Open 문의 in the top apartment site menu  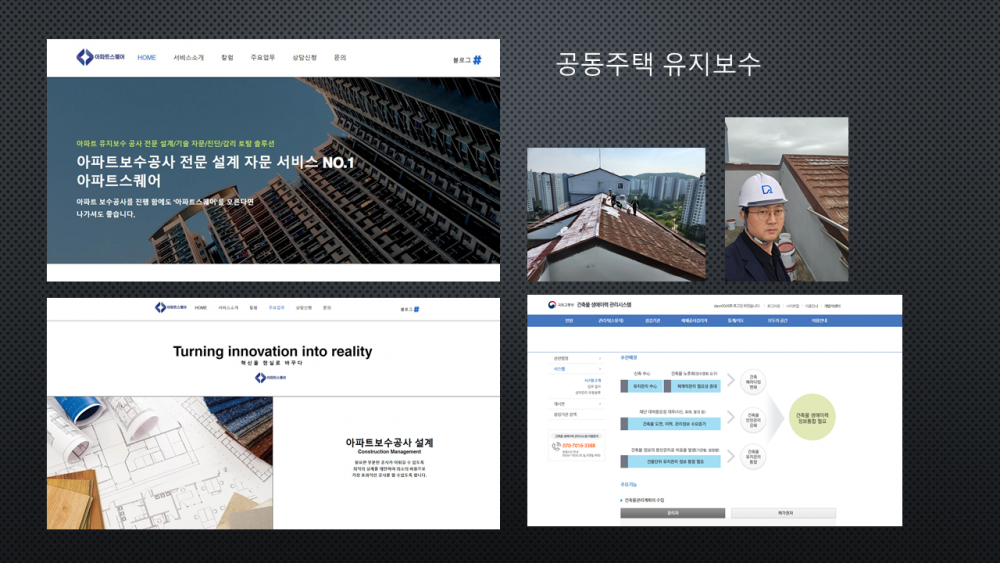pyautogui.click(x=340, y=57)
